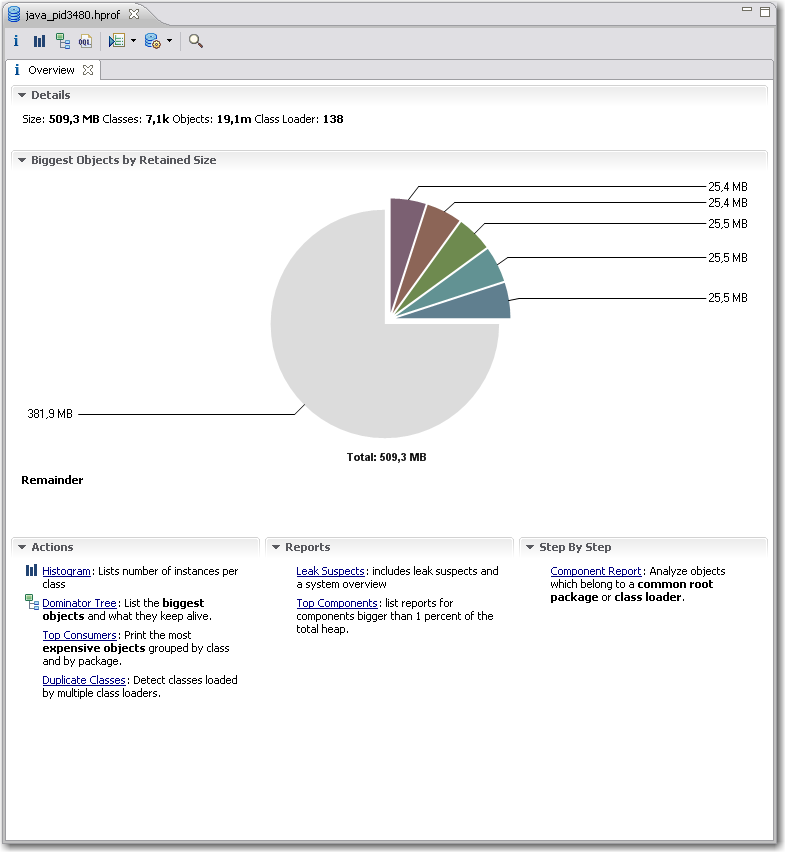Screen dimensions: 785x852
Task: Click the Open Query Browser icon
Action: coord(152,41)
